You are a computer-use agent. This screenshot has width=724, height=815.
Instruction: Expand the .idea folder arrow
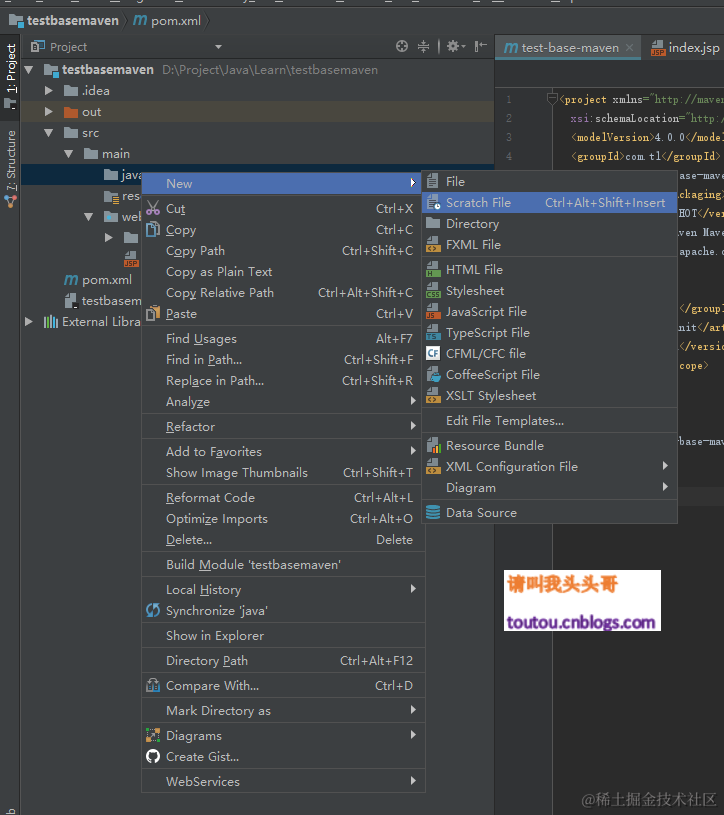[x=49, y=90]
